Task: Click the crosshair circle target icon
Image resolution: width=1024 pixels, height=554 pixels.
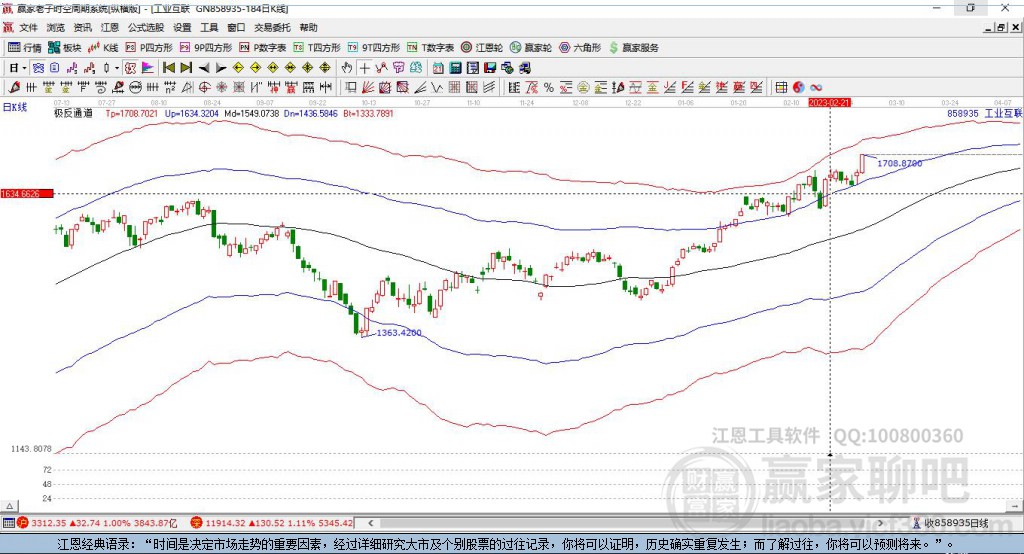Action: [x=204, y=88]
